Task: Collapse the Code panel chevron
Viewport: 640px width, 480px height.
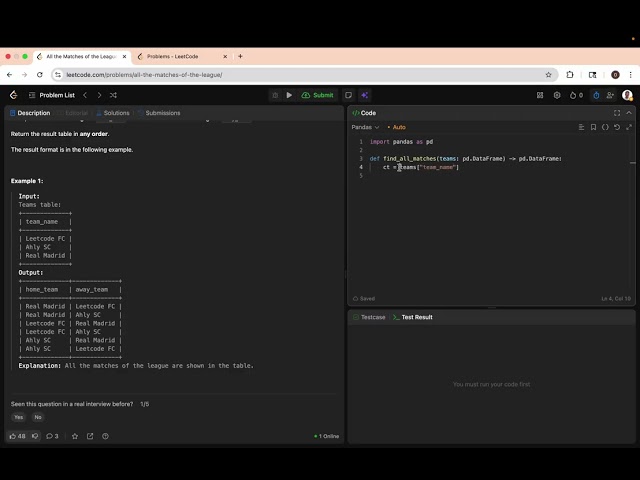Action: coord(629,113)
